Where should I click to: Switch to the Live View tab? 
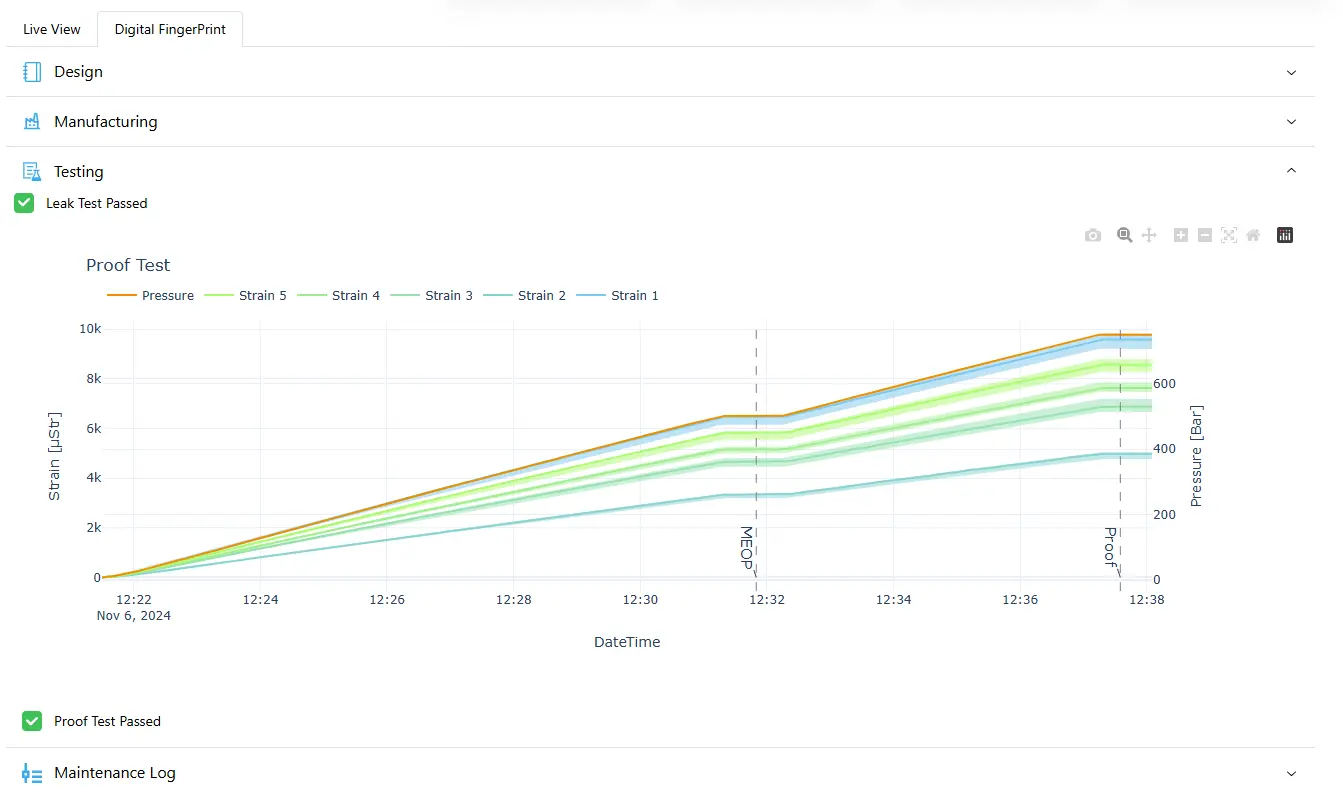tap(52, 29)
